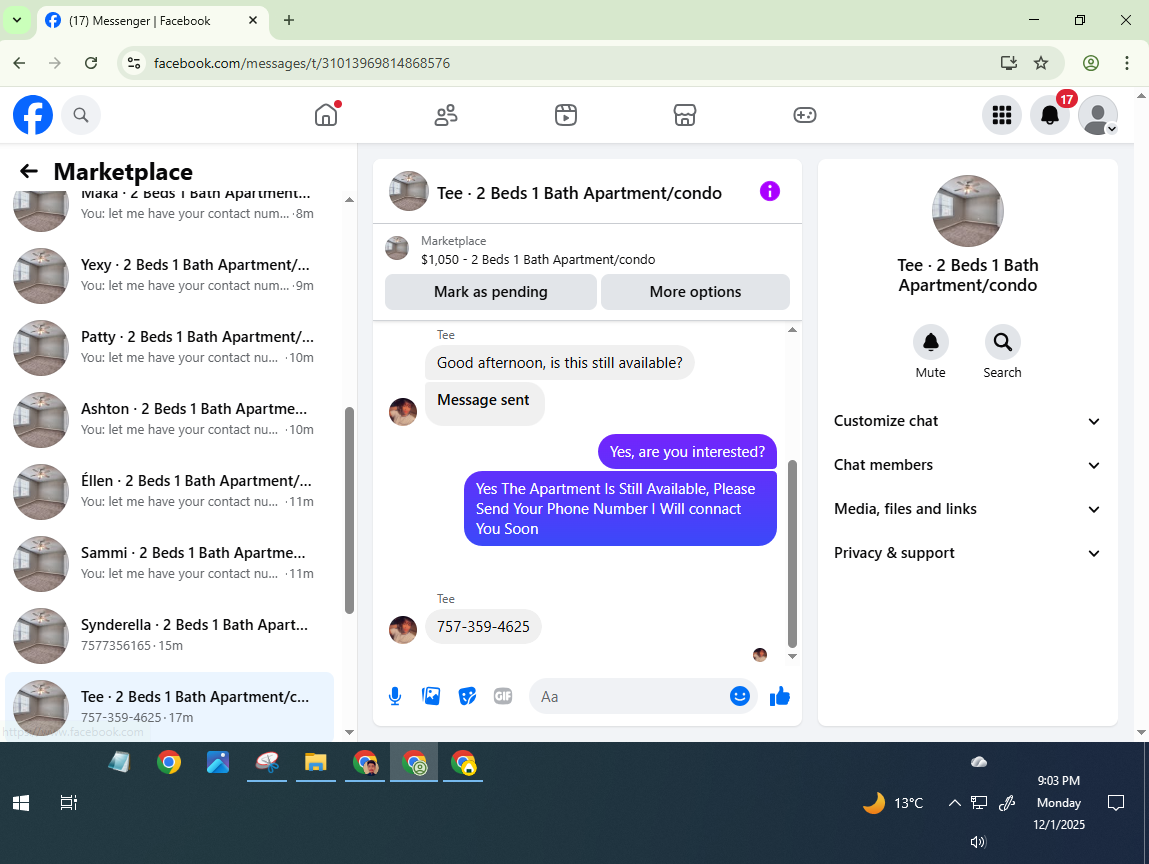
Task: Open the Marketplace storefront icon
Action: pyautogui.click(x=684, y=115)
